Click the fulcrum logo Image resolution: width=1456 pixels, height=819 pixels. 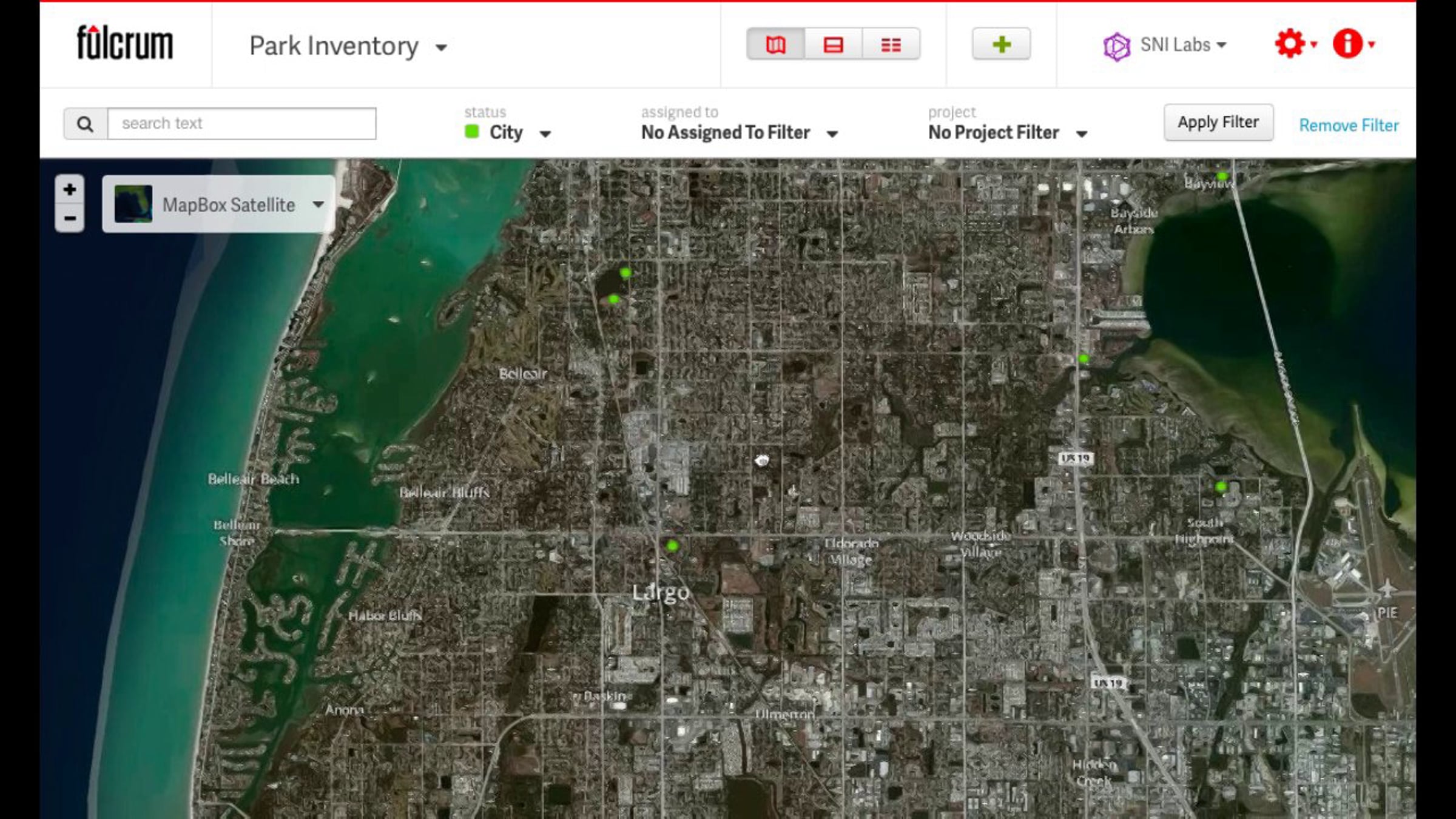tap(125, 43)
